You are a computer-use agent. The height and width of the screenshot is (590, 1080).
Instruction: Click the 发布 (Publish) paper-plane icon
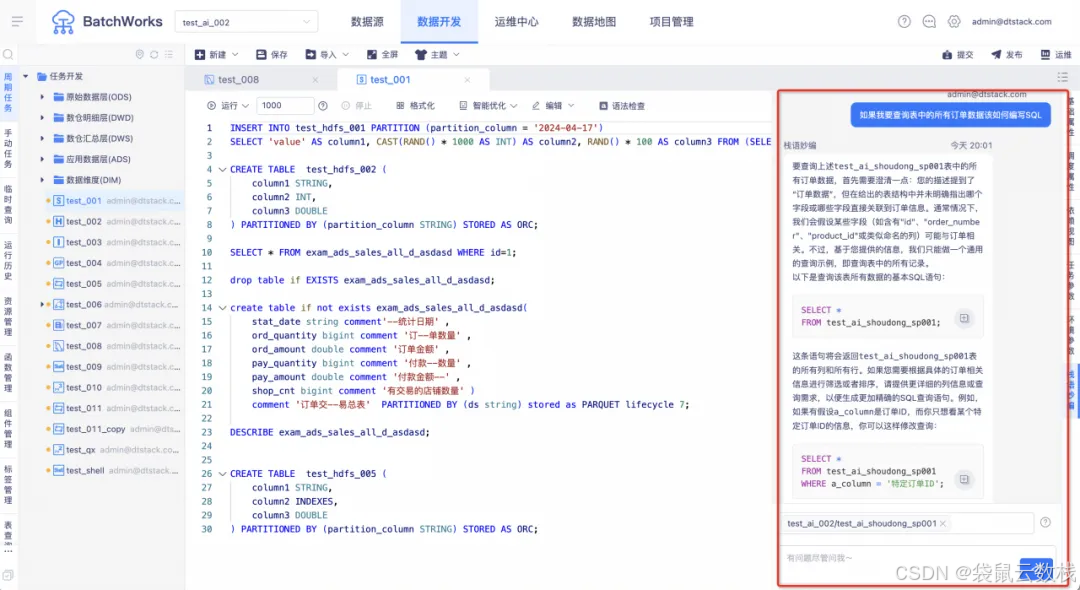(996, 56)
